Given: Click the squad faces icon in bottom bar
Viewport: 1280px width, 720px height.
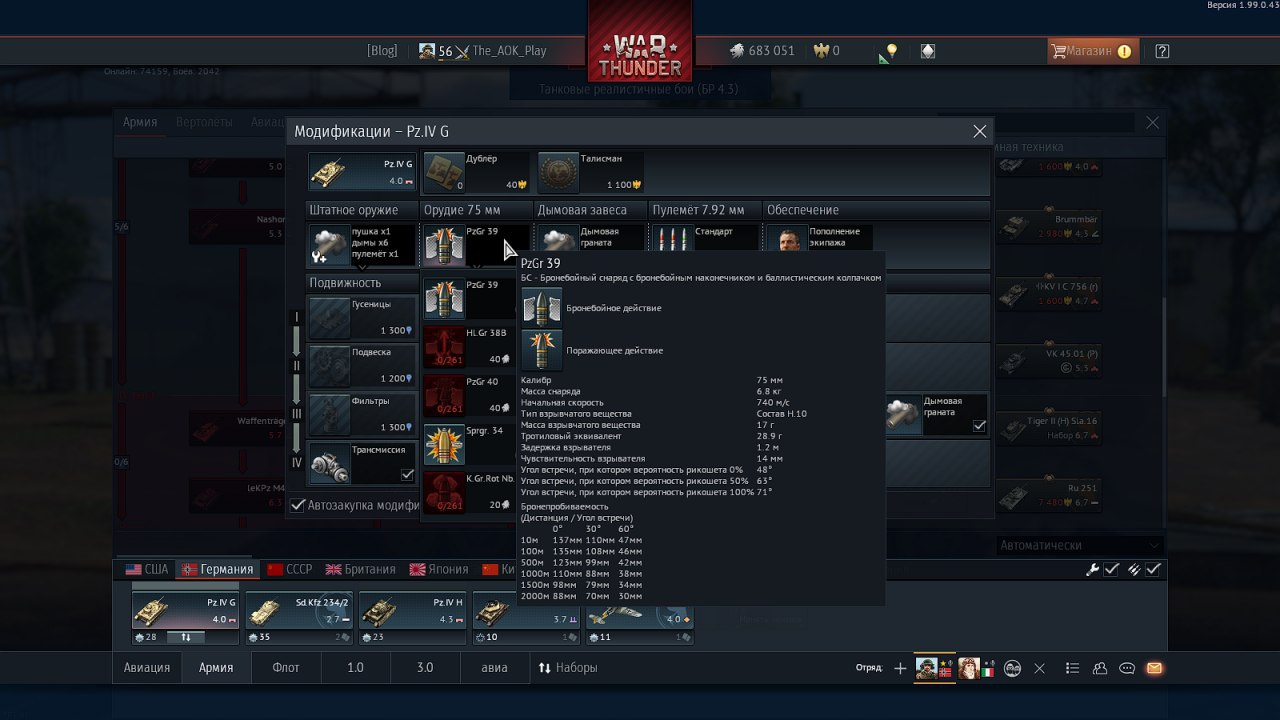Looking at the screenshot, I should click(1012, 668).
